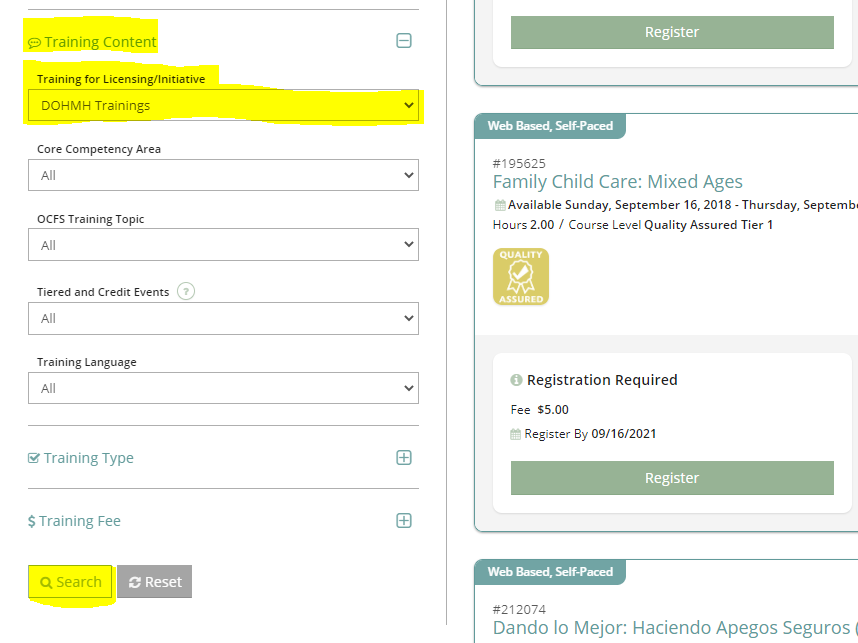Image resolution: width=858 pixels, height=643 pixels.
Task: Click the speech bubble icon next to Training Content
Action: pyautogui.click(x=35, y=41)
